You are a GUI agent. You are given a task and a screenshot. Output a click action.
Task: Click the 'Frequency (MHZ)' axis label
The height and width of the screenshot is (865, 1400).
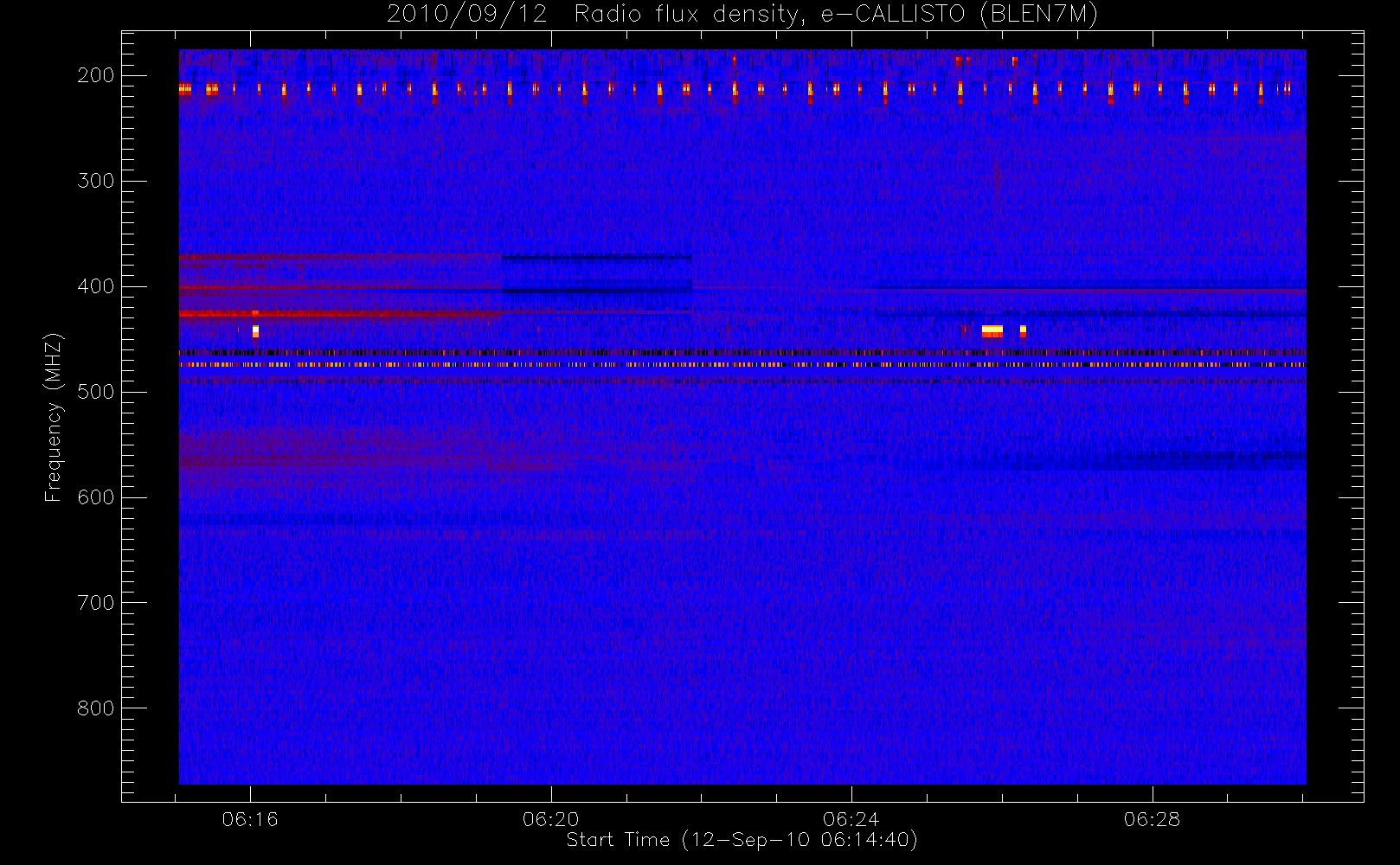pyautogui.click(x=54, y=417)
